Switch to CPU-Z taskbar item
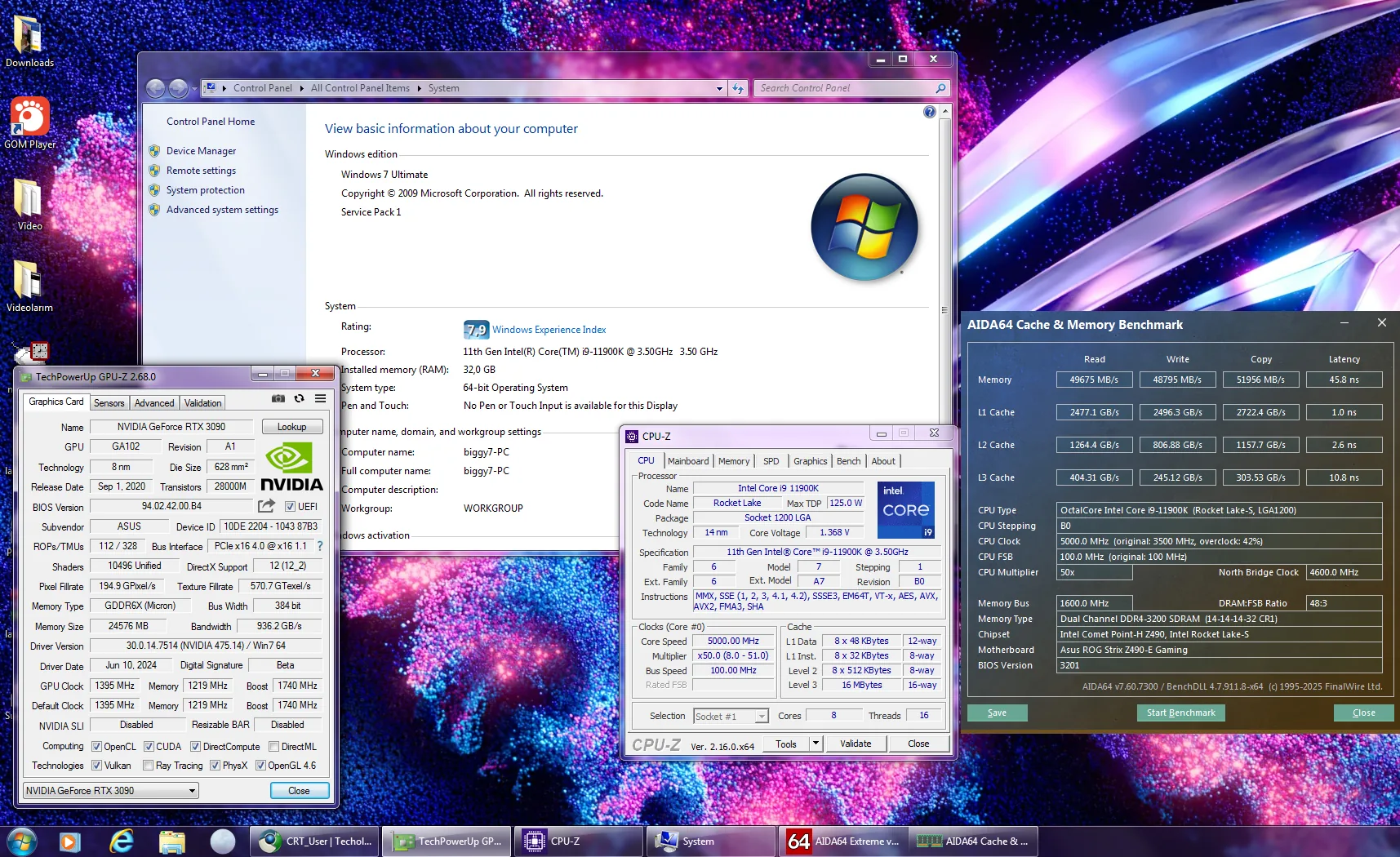Viewport: 1400px width, 857px height. pos(579,841)
